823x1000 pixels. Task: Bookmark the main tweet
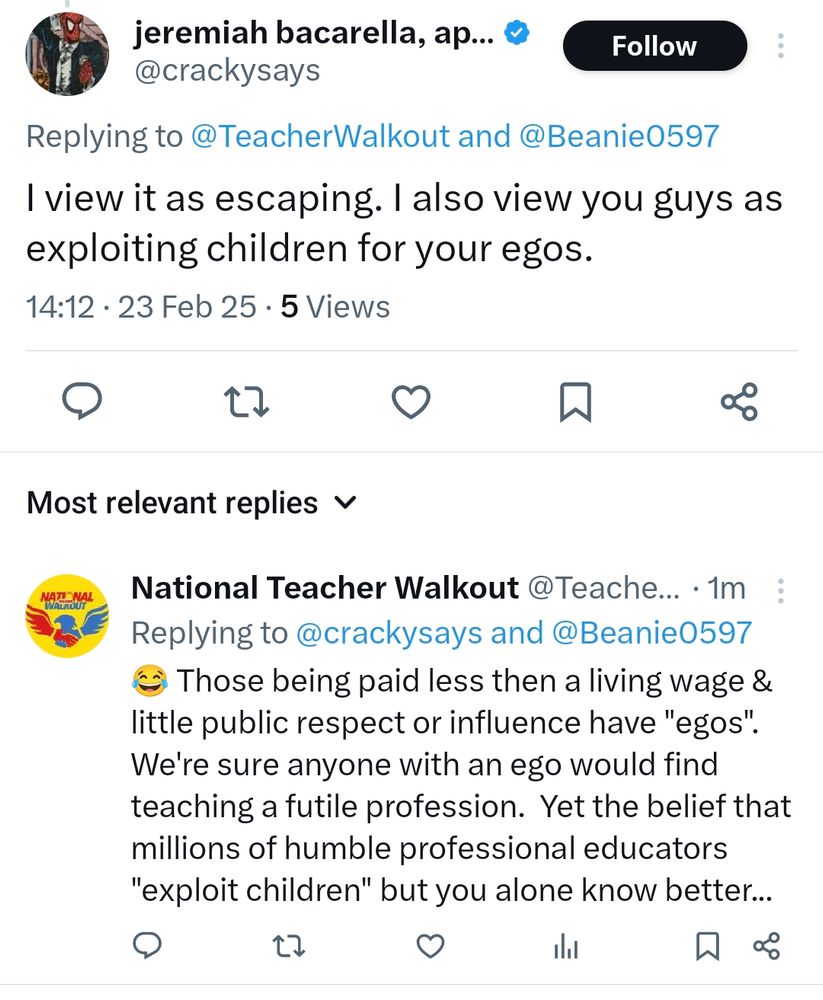click(574, 402)
